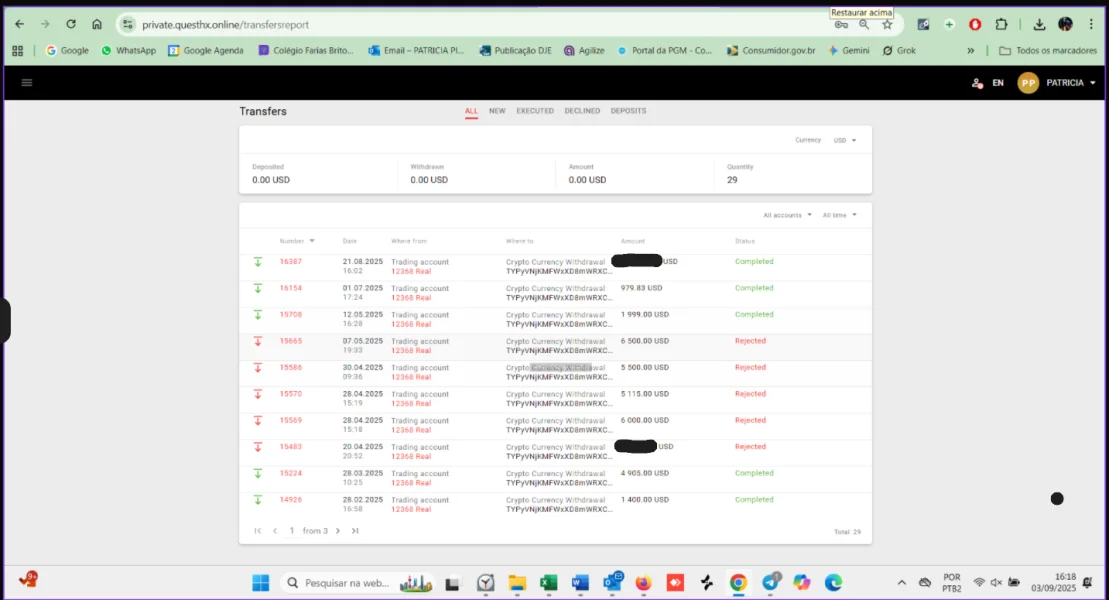The width and height of the screenshot is (1109, 600).
Task: Open the All time period dropdown
Action: [839, 215]
